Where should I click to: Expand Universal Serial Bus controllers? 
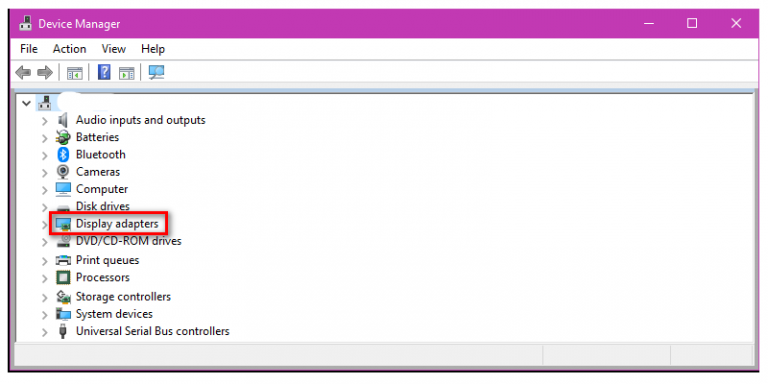click(45, 332)
